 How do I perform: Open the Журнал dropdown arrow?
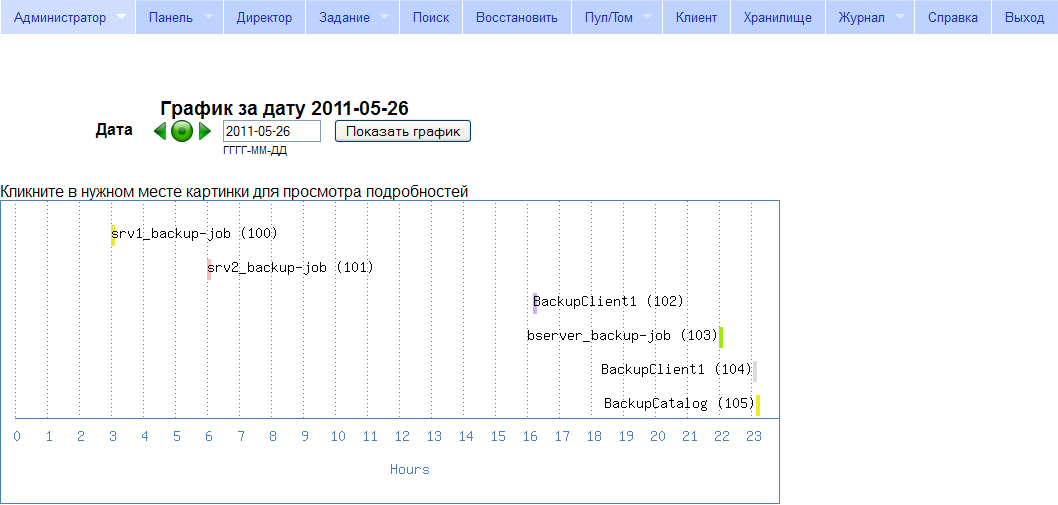click(899, 18)
